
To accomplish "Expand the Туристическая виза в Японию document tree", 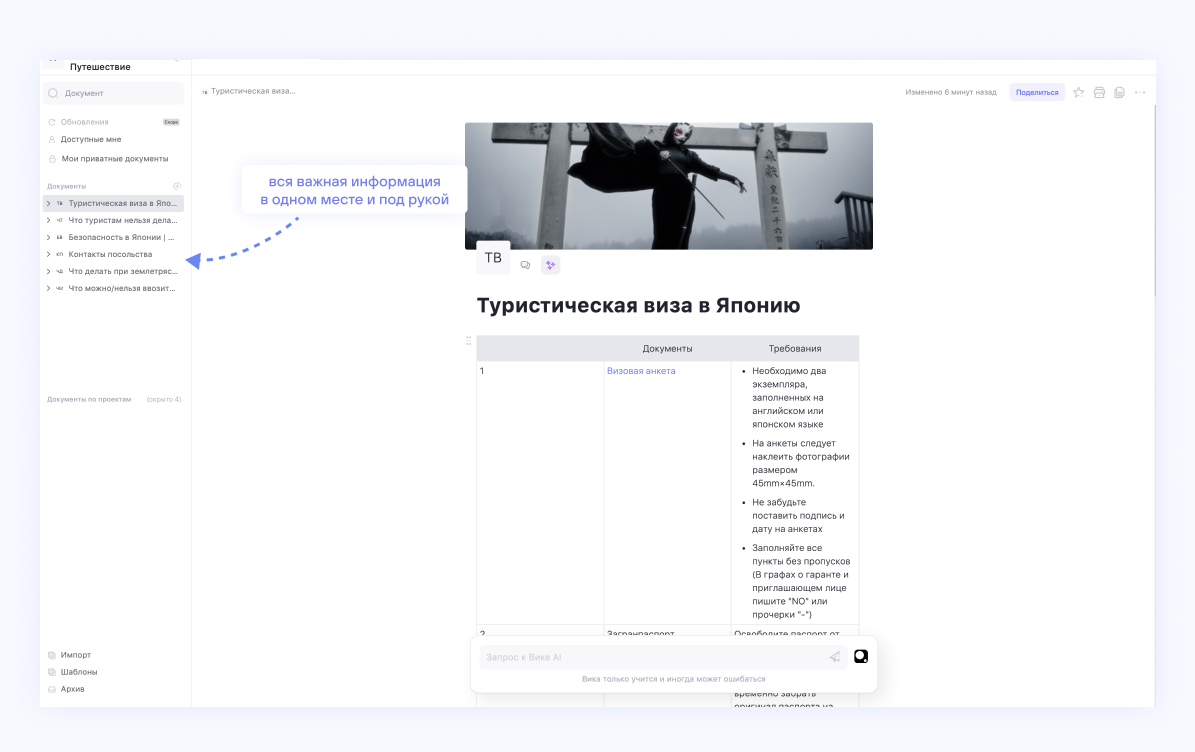I will [x=49, y=203].
